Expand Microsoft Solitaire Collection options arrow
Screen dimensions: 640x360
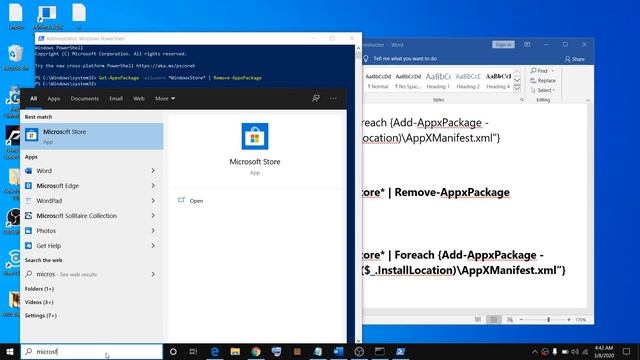point(153,216)
